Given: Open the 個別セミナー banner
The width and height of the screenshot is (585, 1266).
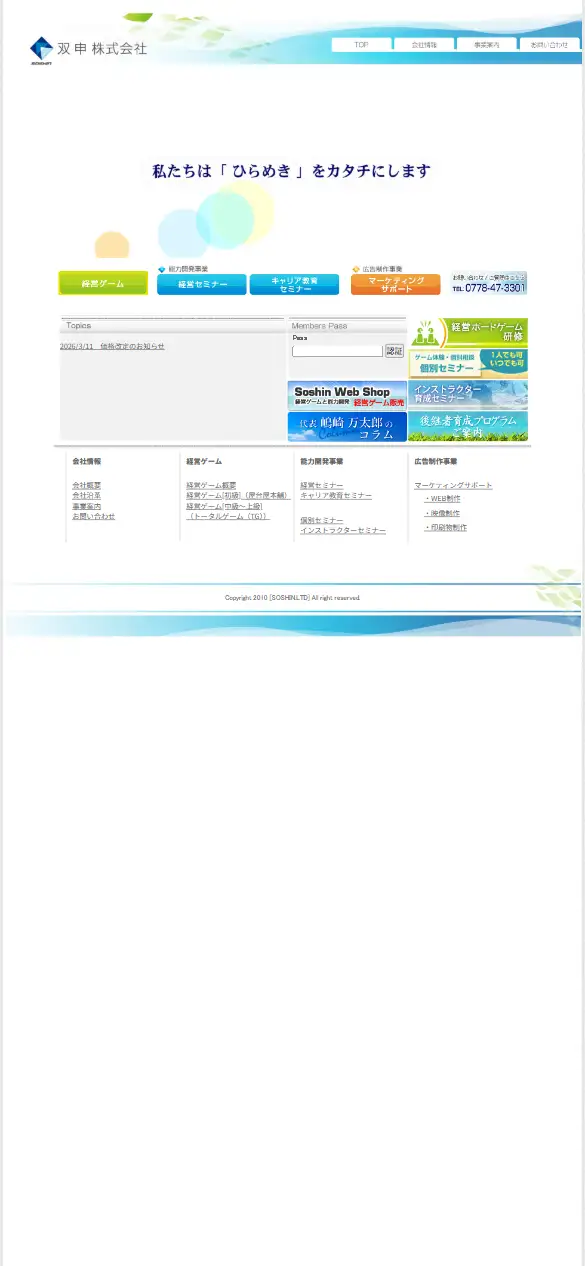Looking at the screenshot, I should point(468,363).
